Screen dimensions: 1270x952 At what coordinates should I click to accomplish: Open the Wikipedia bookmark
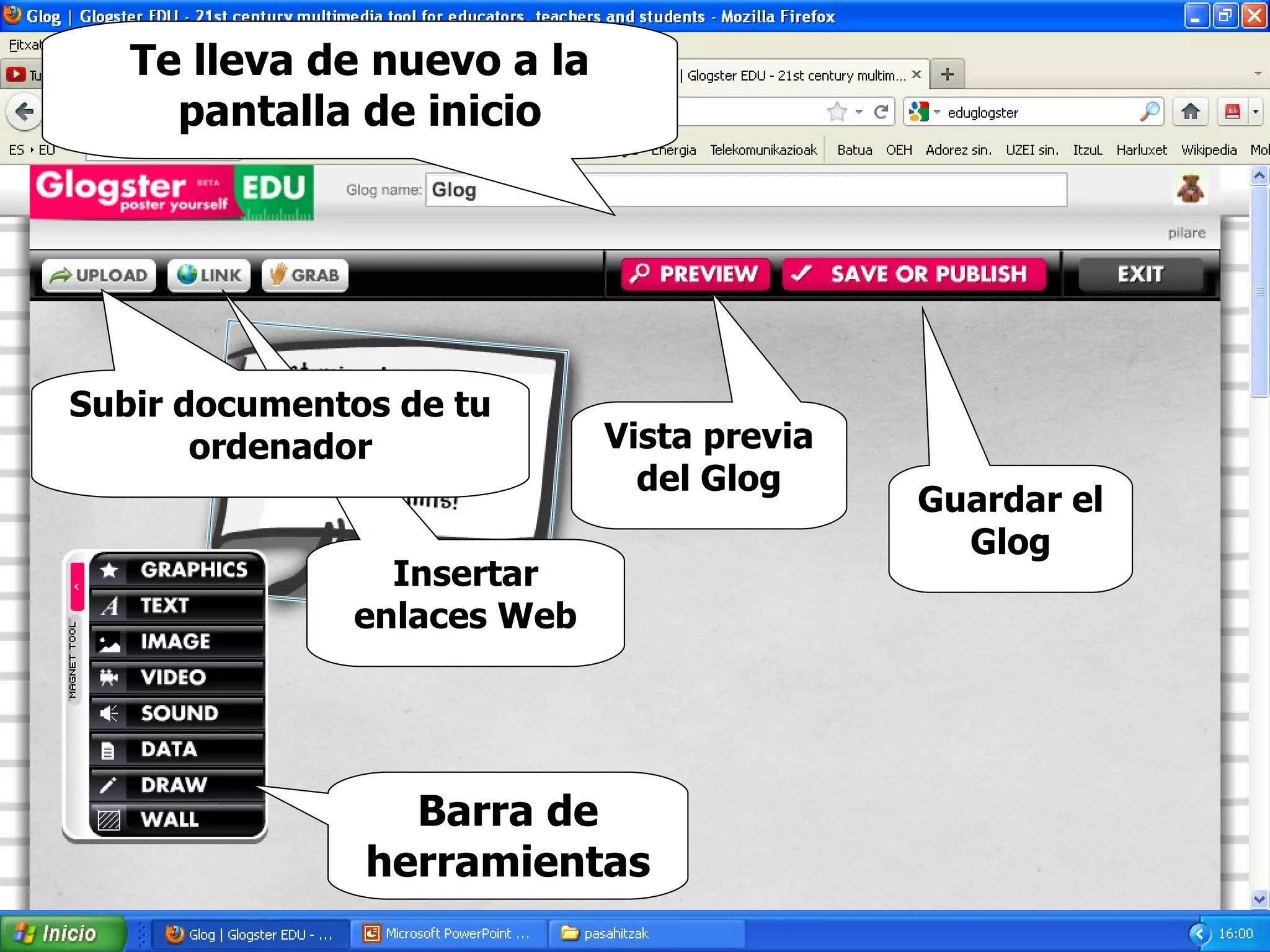[1209, 150]
